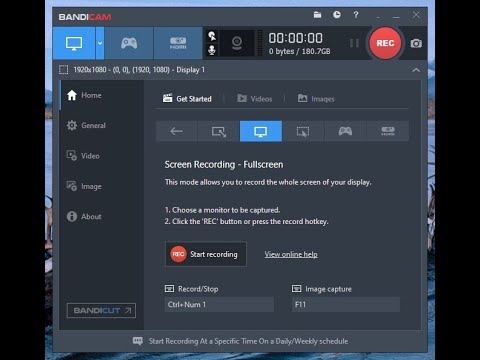Image resolution: width=480 pixels, height=360 pixels.
Task: Select the rectangle on a screen mode icon
Action: (x=219, y=131)
